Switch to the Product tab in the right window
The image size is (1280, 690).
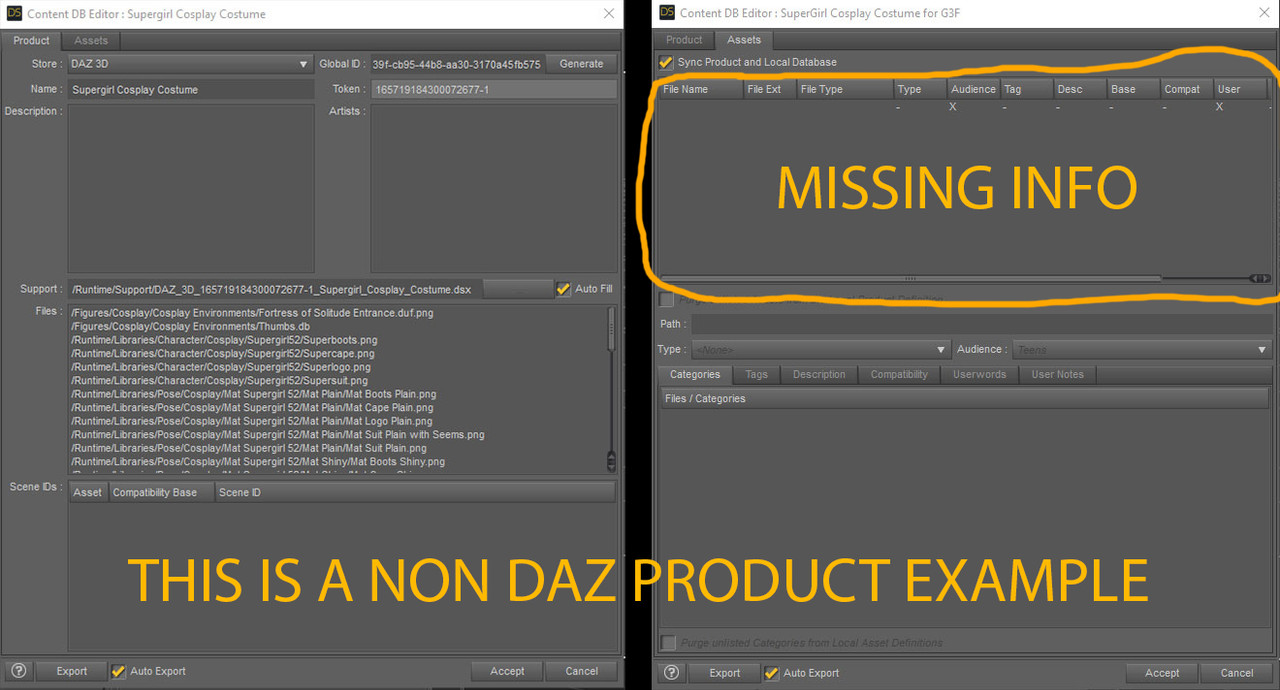[x=684, y=40]
